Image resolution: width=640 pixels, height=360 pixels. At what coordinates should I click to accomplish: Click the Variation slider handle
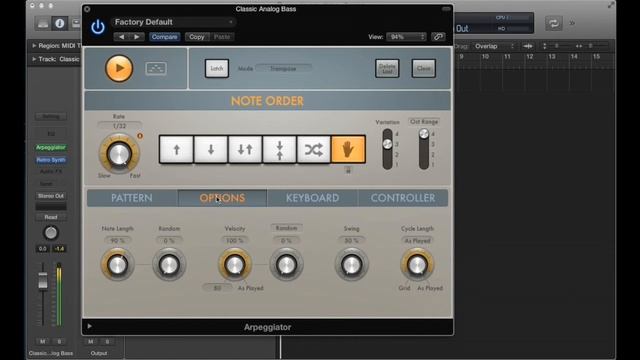[x=387, y=144]
